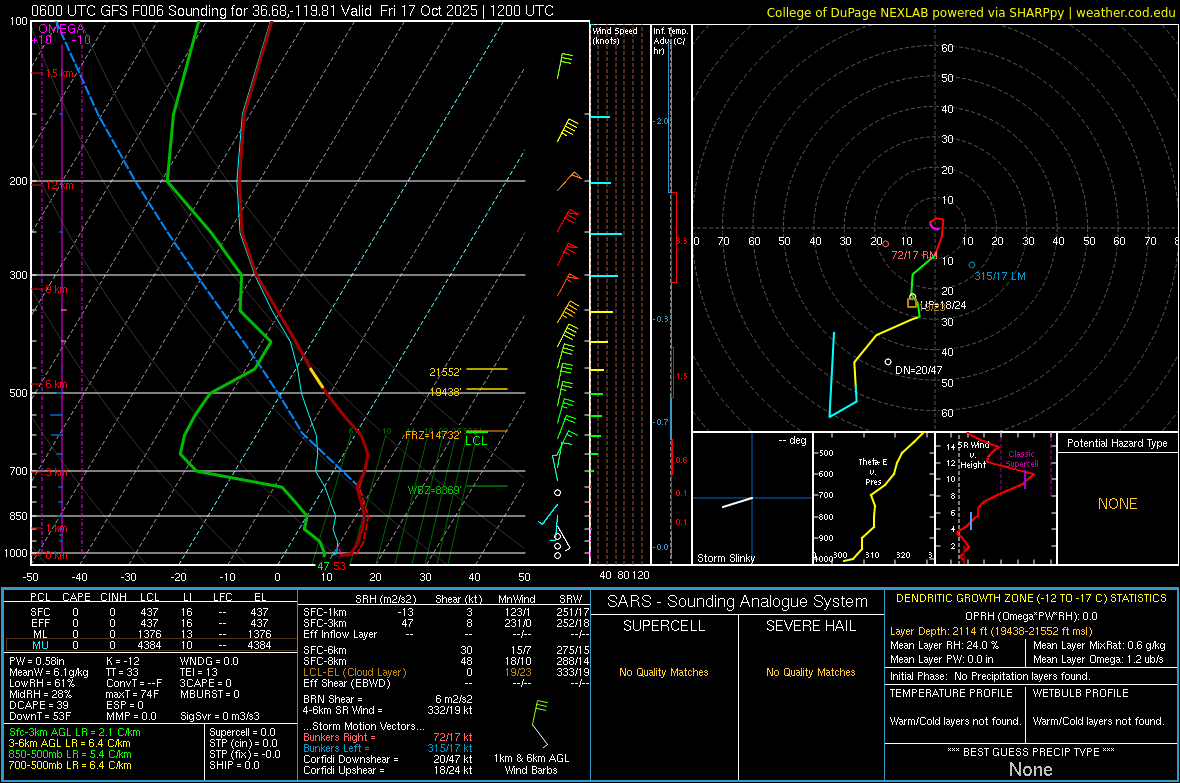Viewport: 1180px width, 783px height.
Task: Select the orange 'LCL-EL (Cloud Layer)' row
Action: [446, 672]
